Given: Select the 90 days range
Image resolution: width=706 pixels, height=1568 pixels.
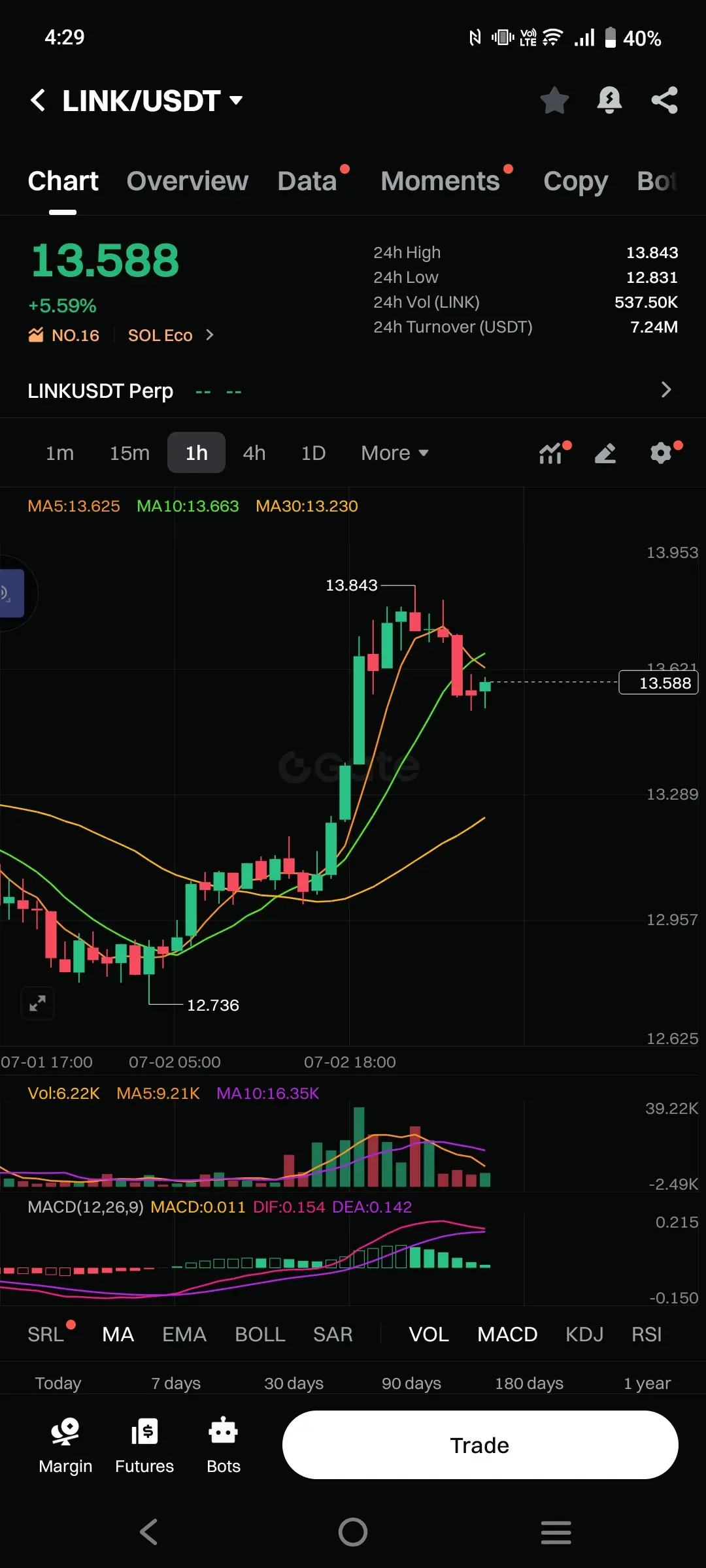Looking at the screenshot, I should coord(412,1384).
